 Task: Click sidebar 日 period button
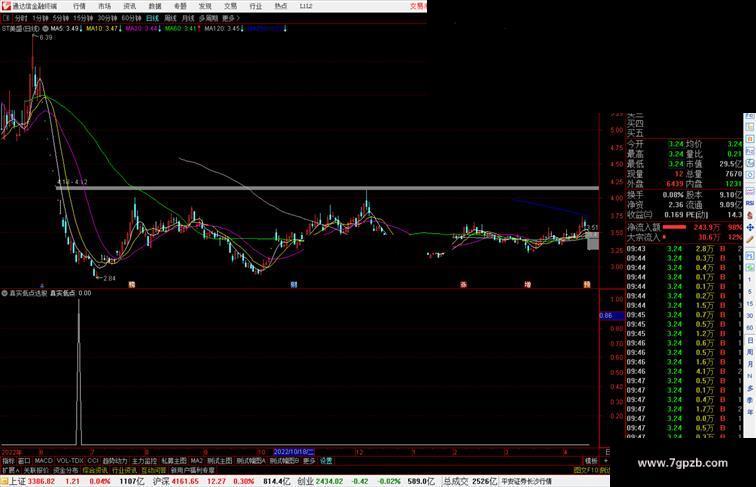(750, 340)
